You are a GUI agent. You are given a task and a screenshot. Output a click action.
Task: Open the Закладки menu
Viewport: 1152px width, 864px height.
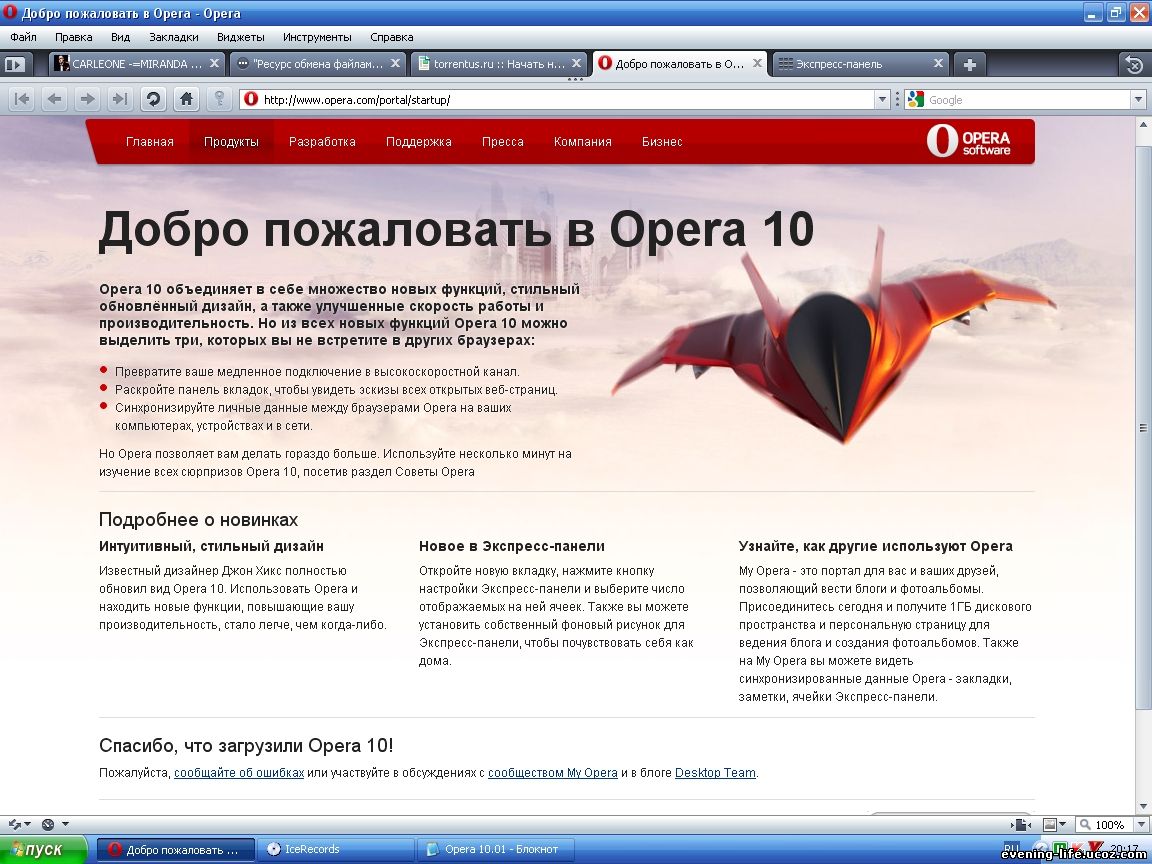[173, 37]
